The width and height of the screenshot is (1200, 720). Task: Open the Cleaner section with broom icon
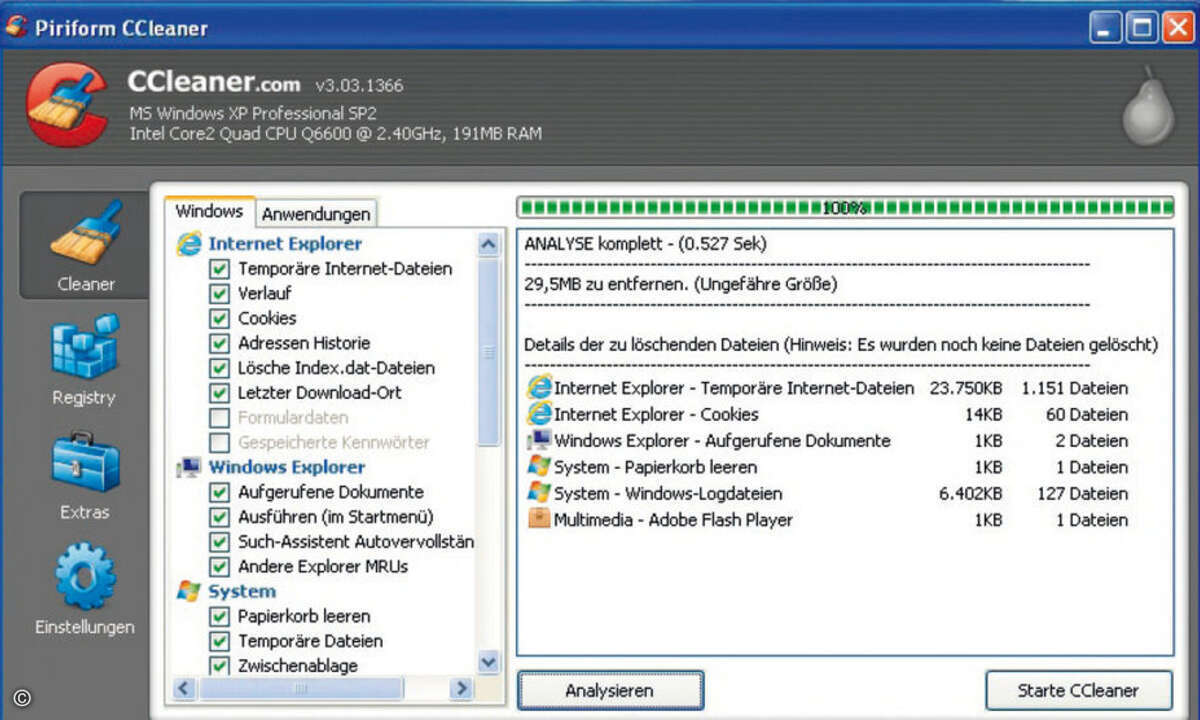coord(85,246)
